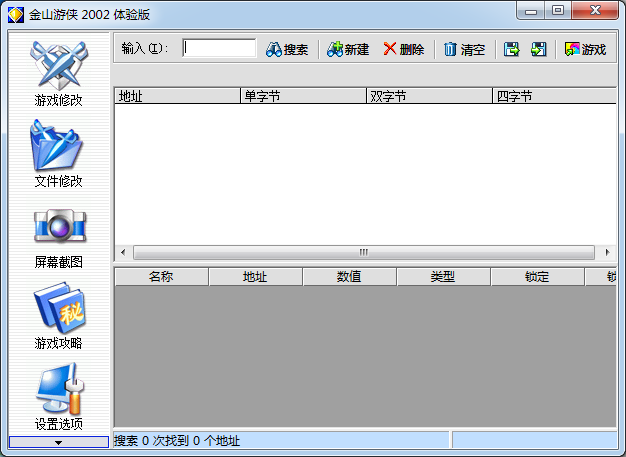This screenshot has height=457, width=626.
Task: Click the 类型 column header in lower table
Action: 443,277
